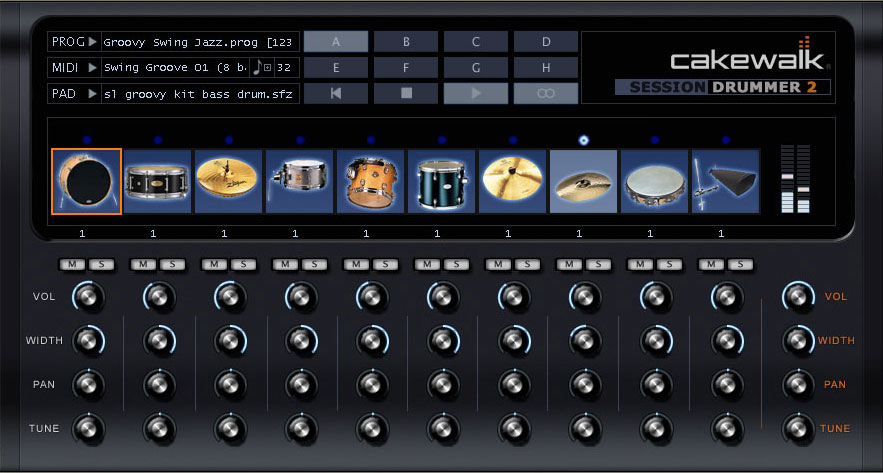Select the cowbell pad
This screenshot has height=473, width=883.
click(x=725, y=181)
